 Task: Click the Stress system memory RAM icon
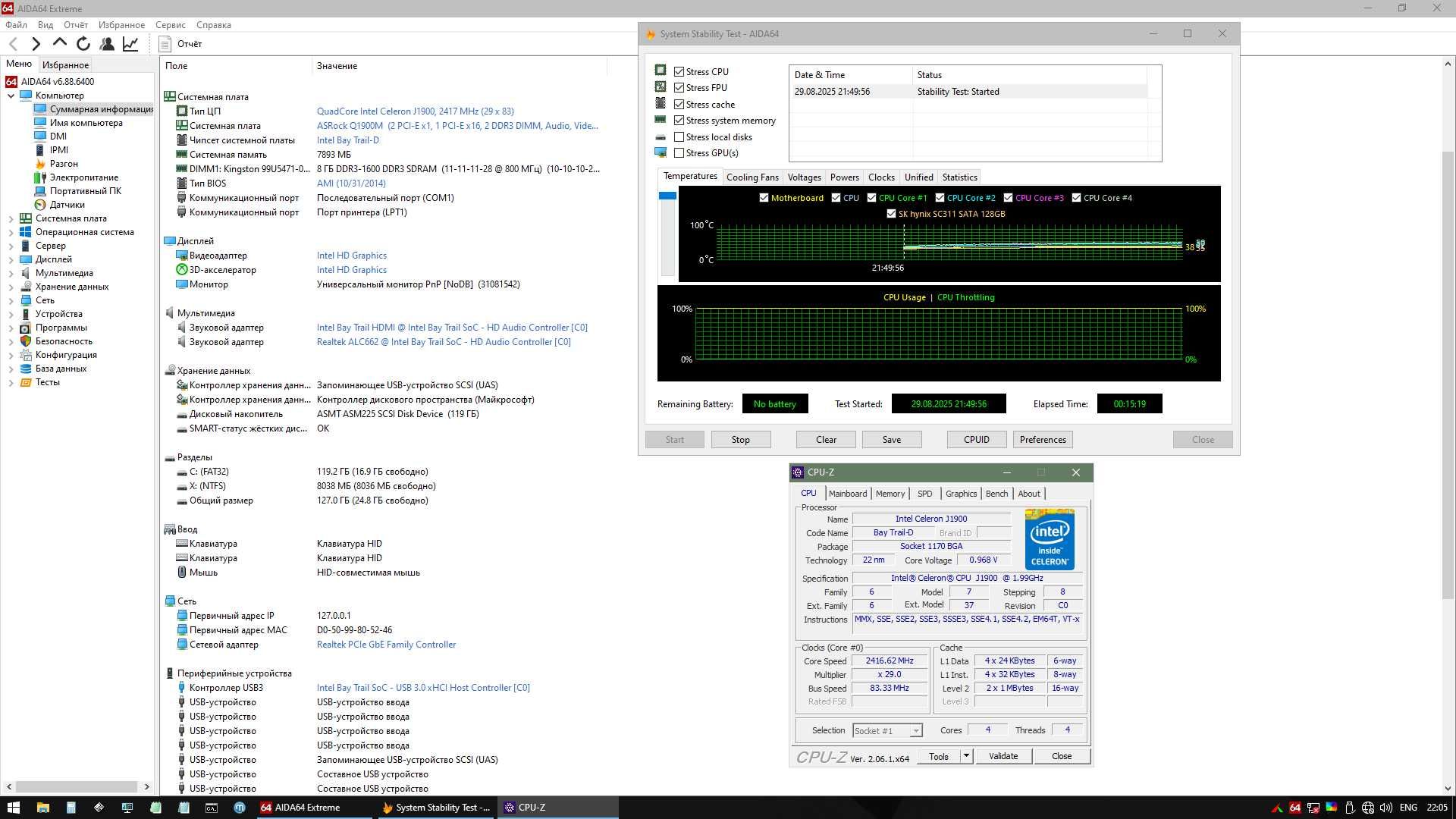[661, 120]
